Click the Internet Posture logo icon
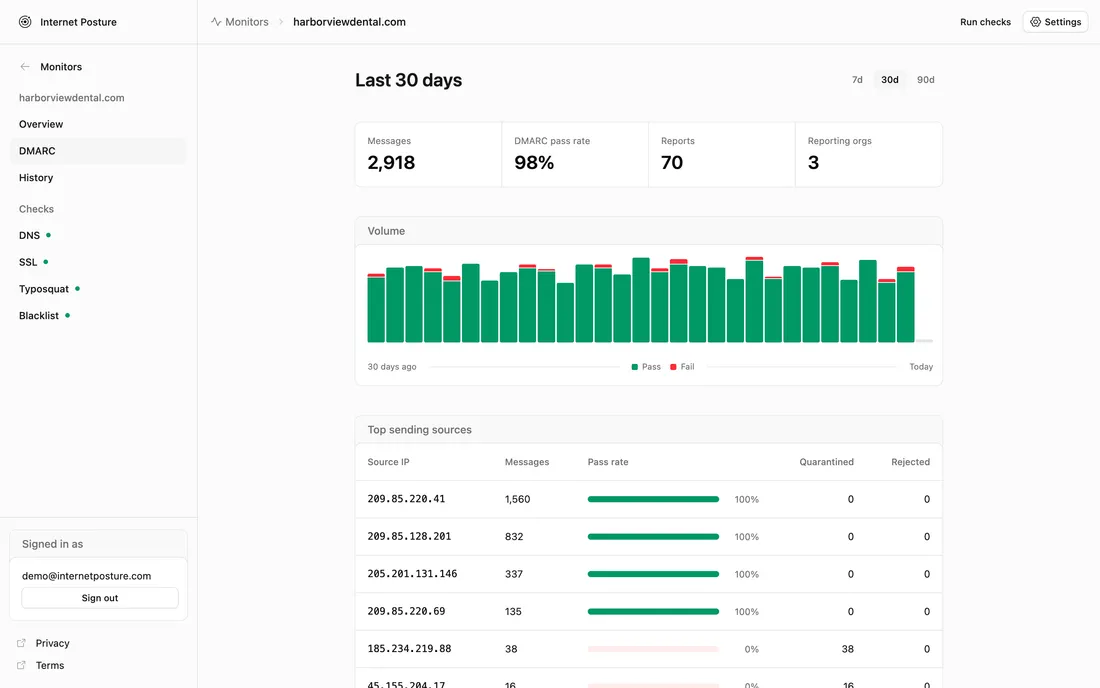The image size is (1100, 688). pyautogui.click(x=25, y=22)
